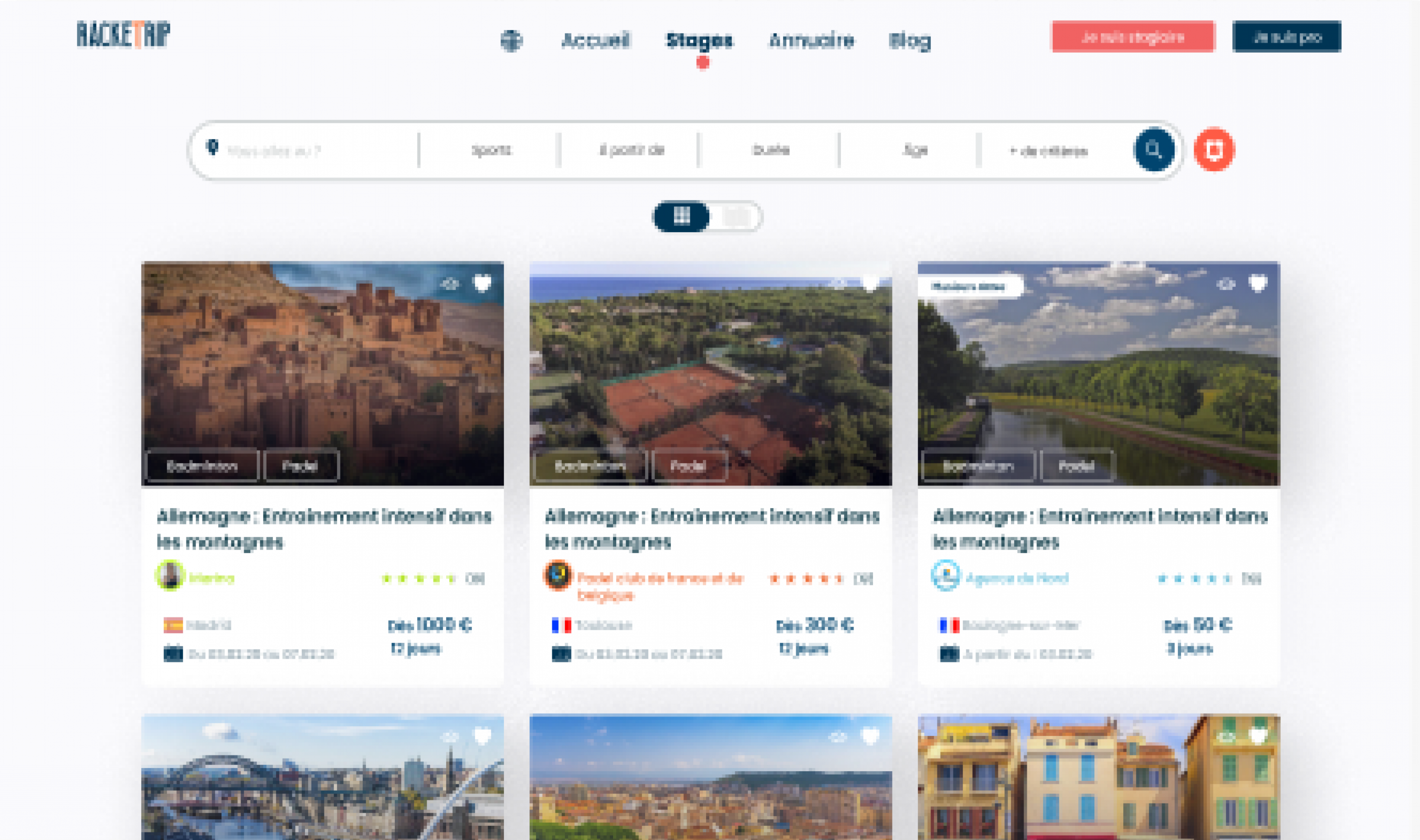The height and width of the screenshot is (840, 1420).
Task: Open the Sports filter dropdown
Action: coord(491,150)
